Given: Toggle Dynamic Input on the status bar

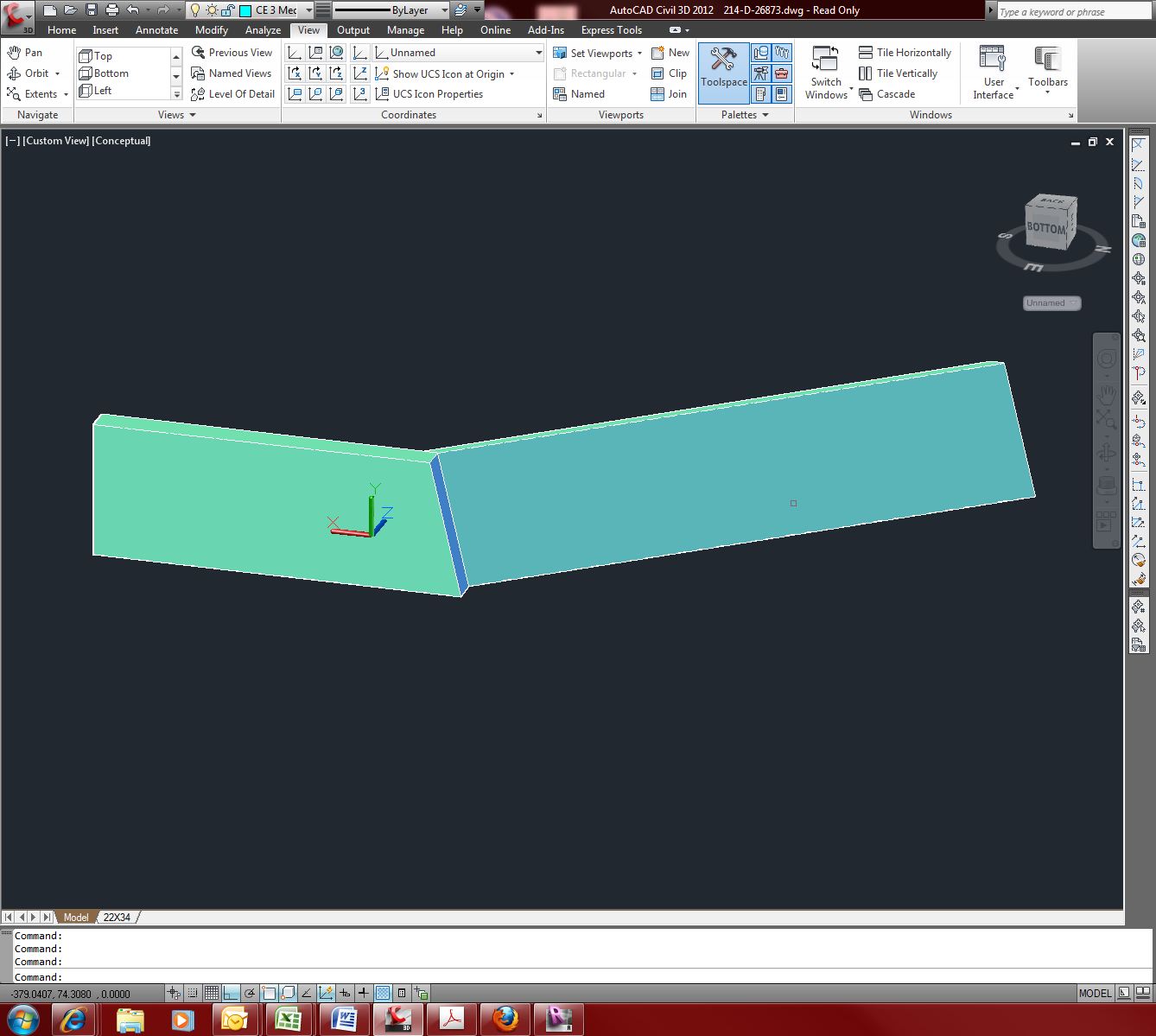Looking at the screenshot, I should click(x=325, y=993).
